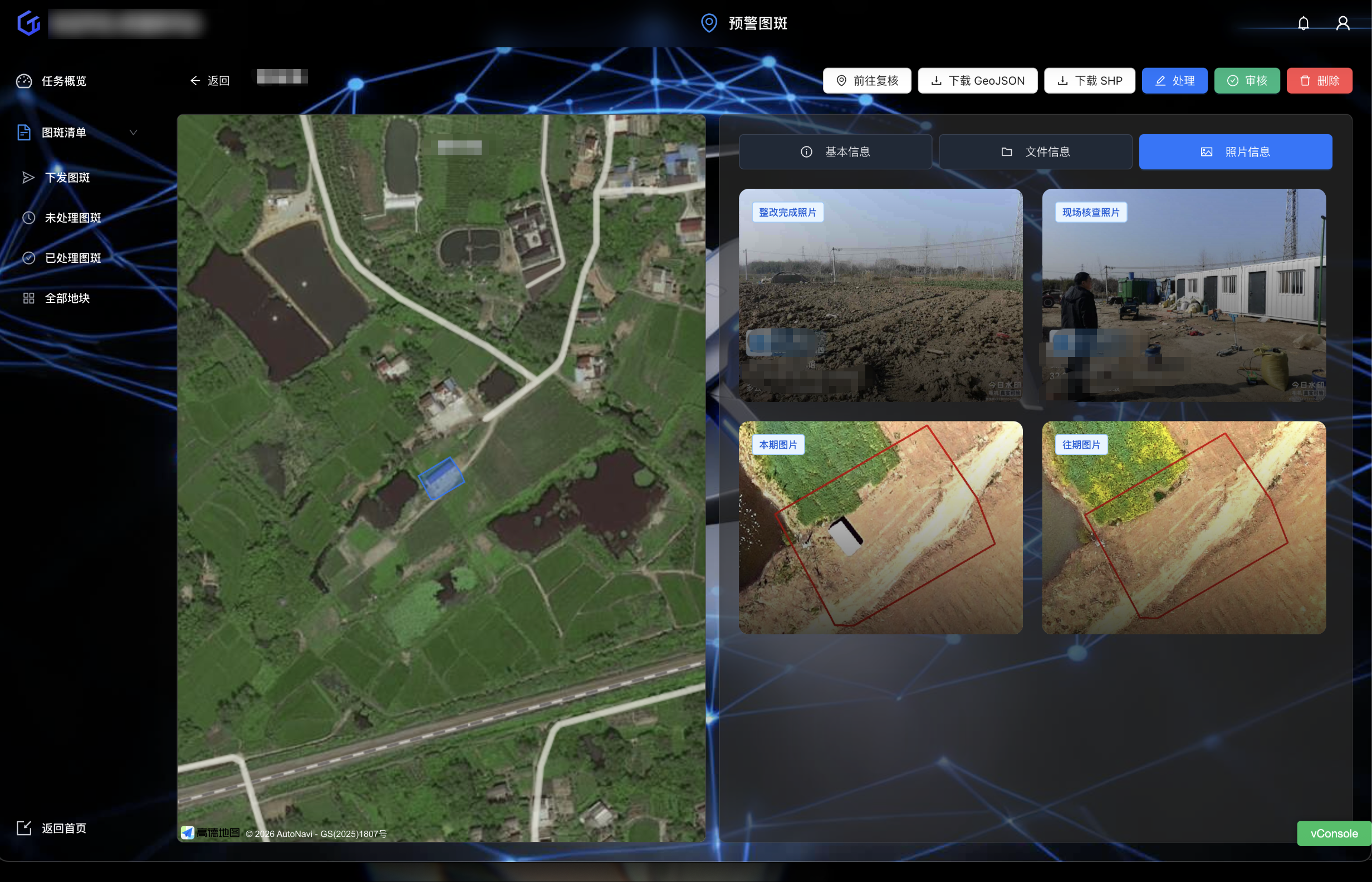Click the 下发图斑 send icon

click(x=27, y=178)
